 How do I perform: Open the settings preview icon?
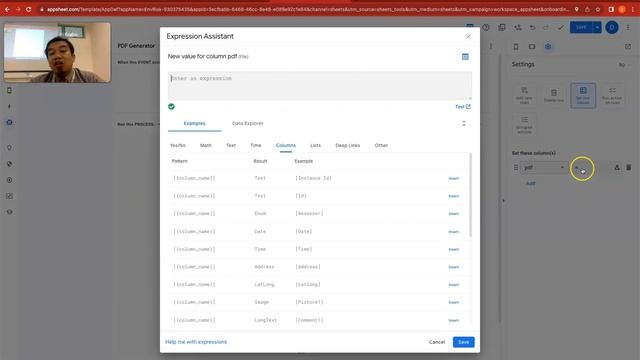click(548, 47)
